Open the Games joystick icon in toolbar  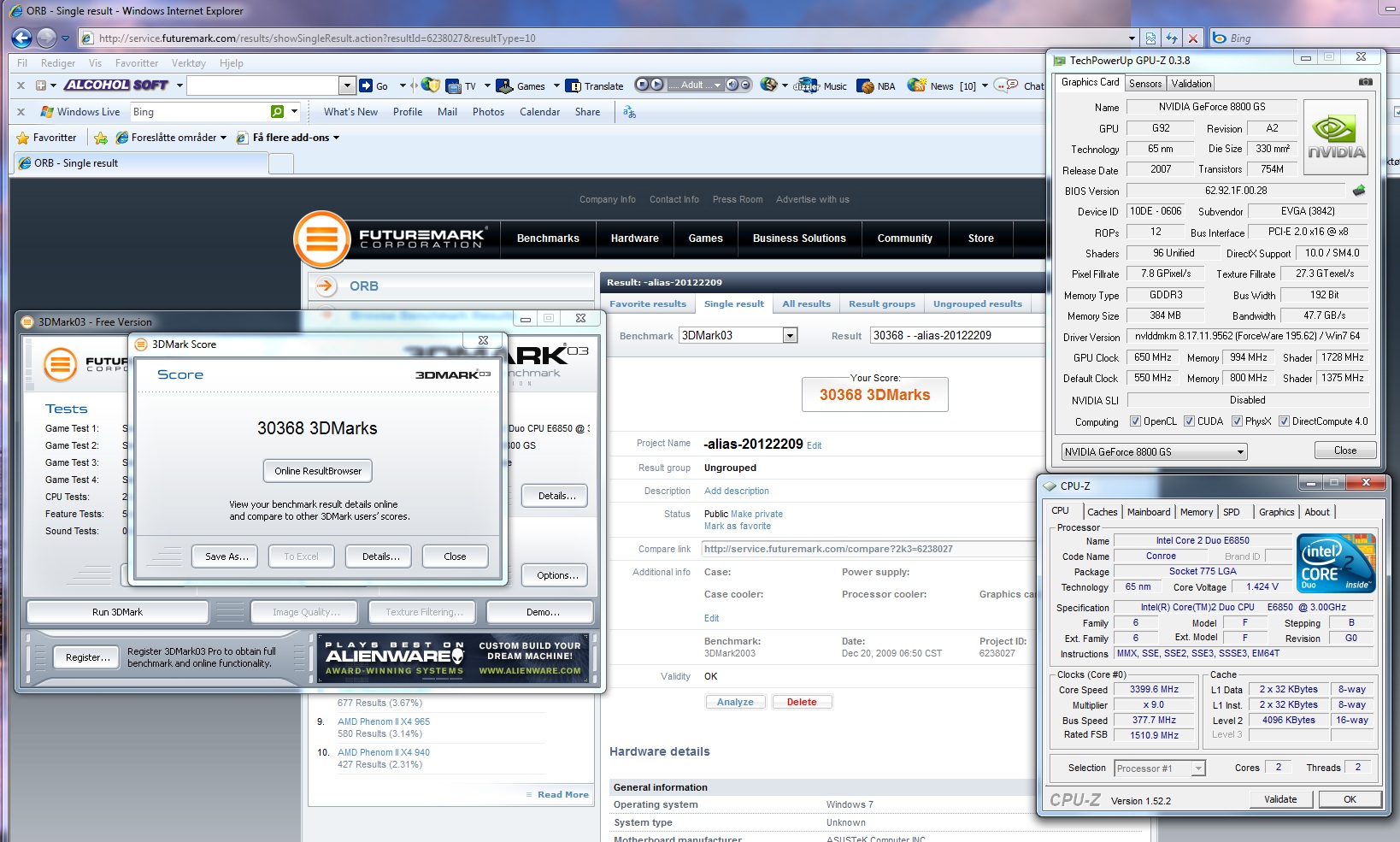click(504, 85)
